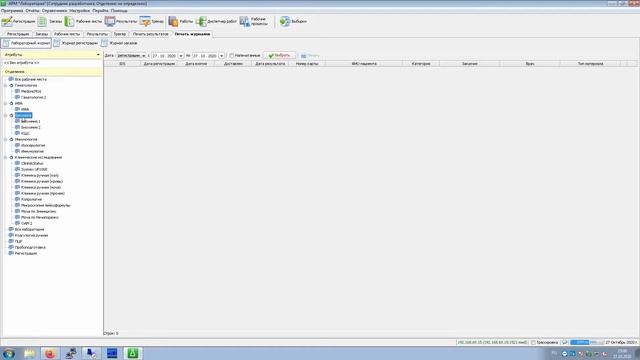Open the Firefox taskbar icon

coord(50,353)
